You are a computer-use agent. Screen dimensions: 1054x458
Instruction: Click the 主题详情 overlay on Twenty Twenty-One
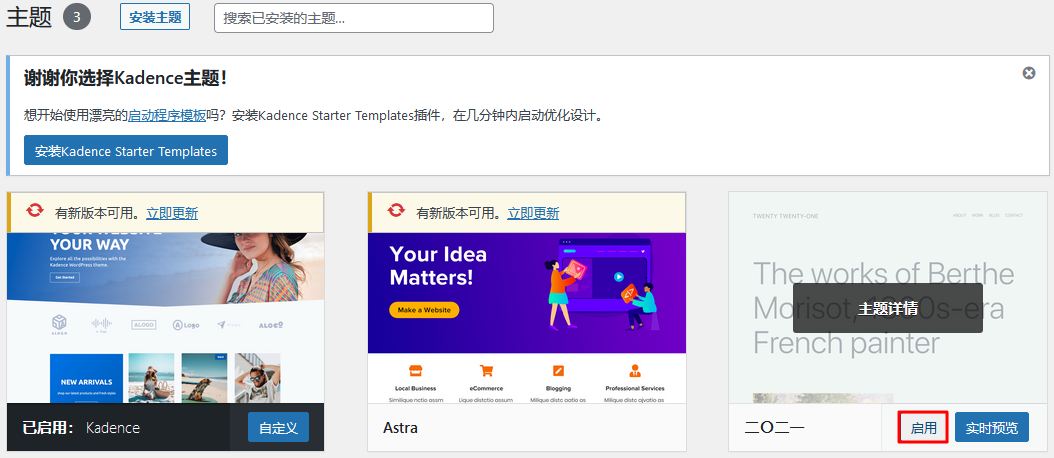pos(887,308)
